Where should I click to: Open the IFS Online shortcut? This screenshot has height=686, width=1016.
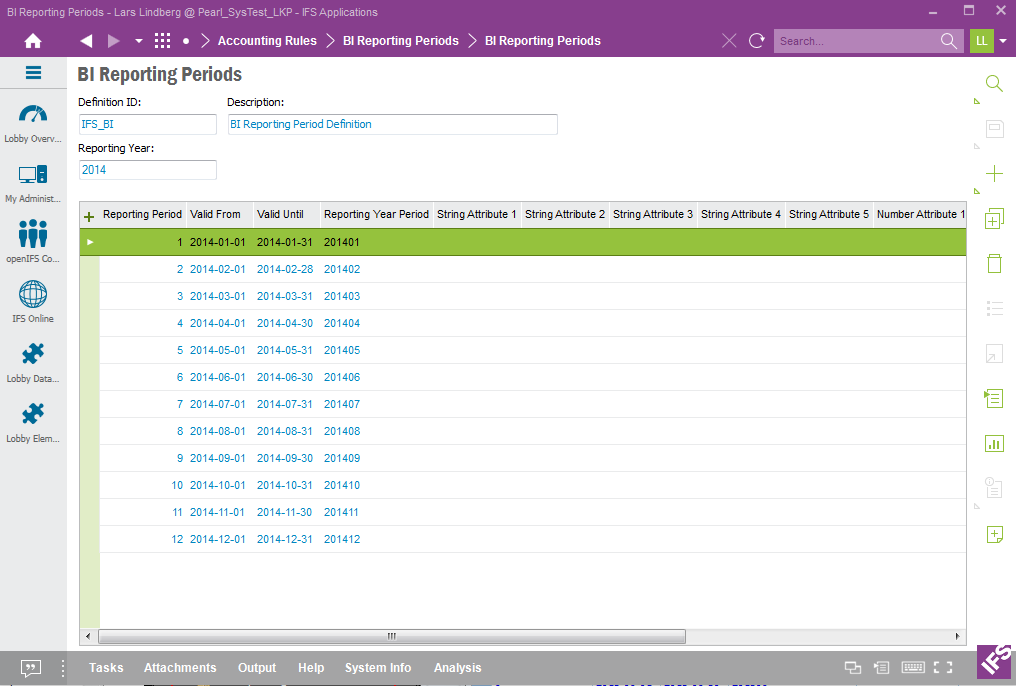pos(33,302)
